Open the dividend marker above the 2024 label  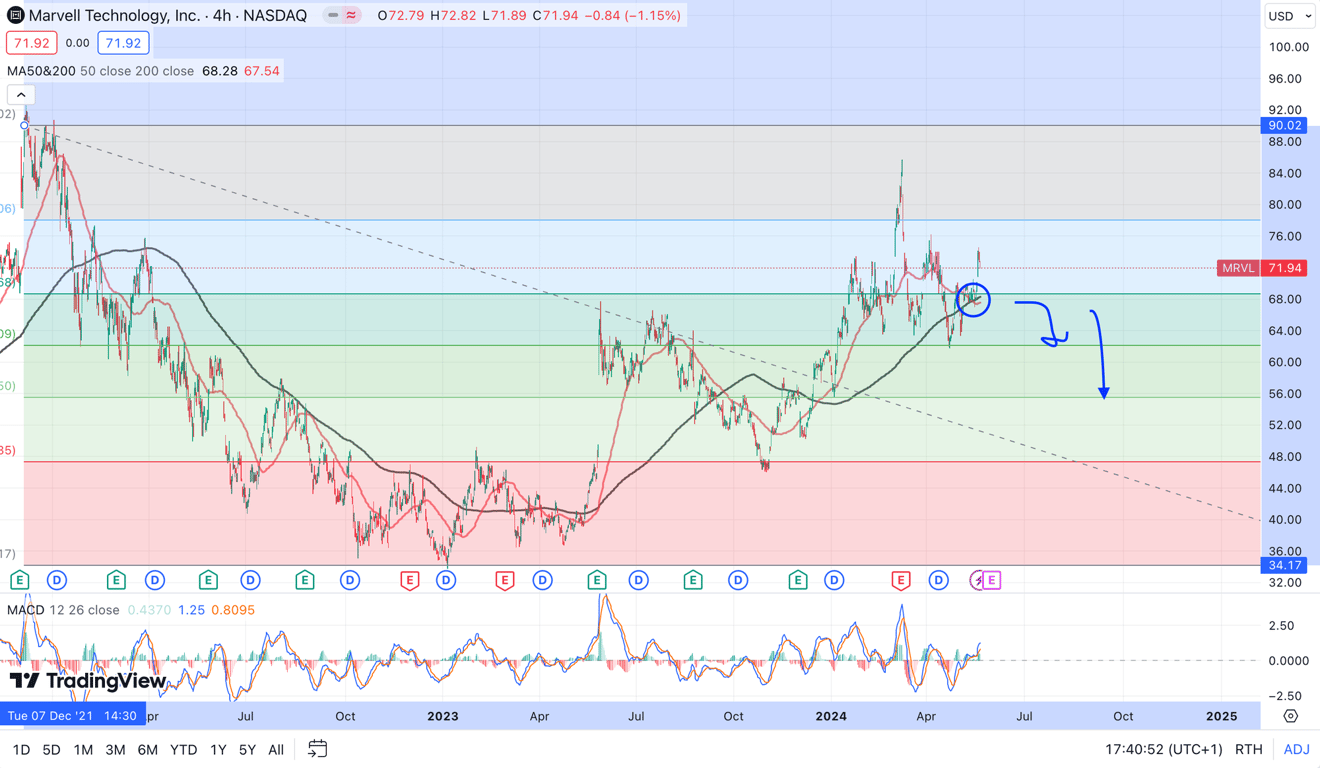pyautogui.click(x=834, y=580)
